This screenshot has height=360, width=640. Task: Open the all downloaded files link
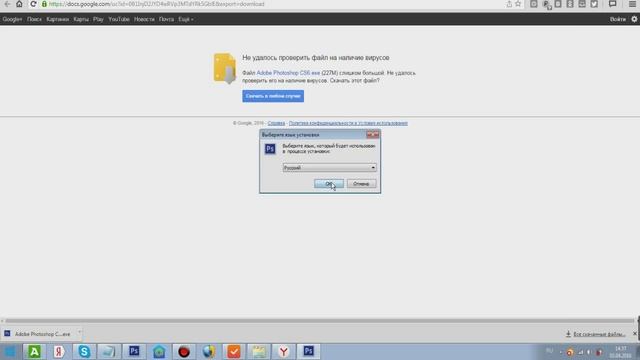(x=599, y=334)
